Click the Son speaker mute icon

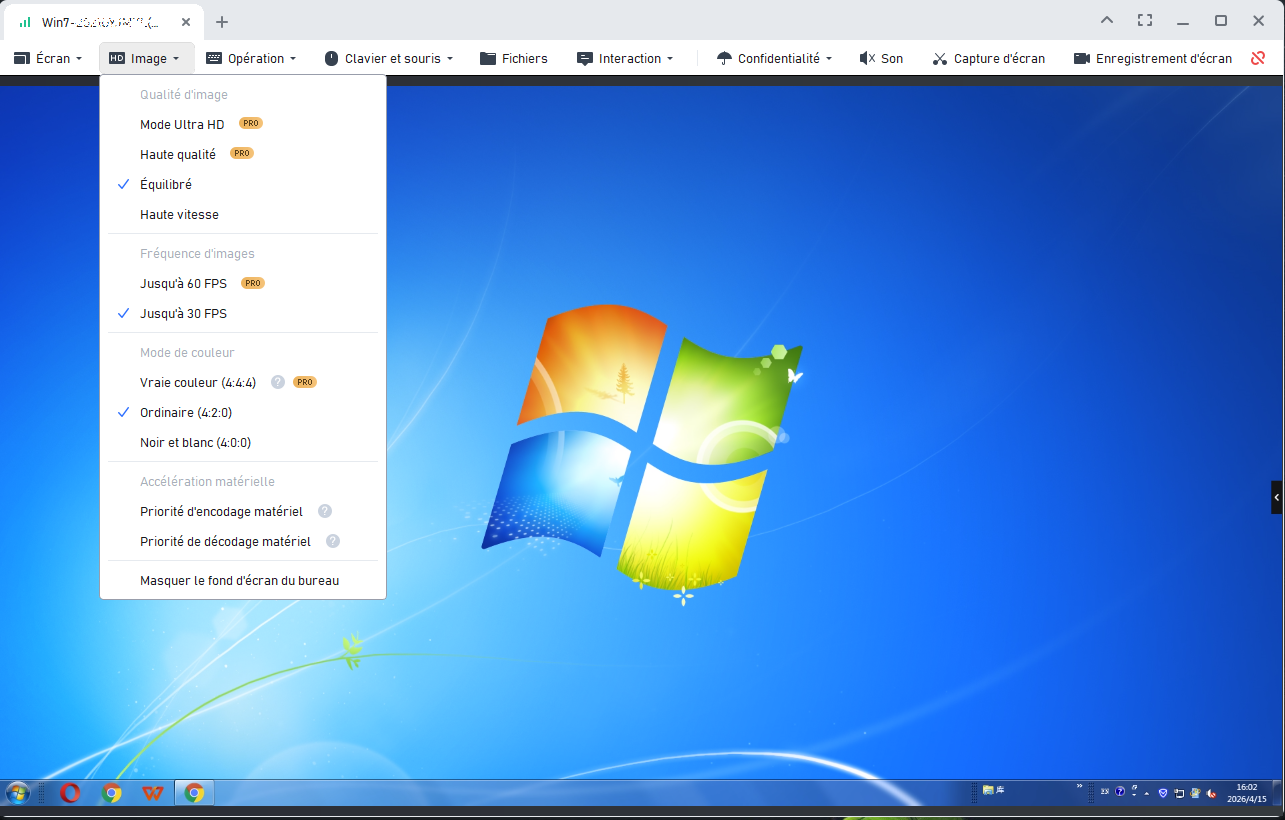pos(867,59)
